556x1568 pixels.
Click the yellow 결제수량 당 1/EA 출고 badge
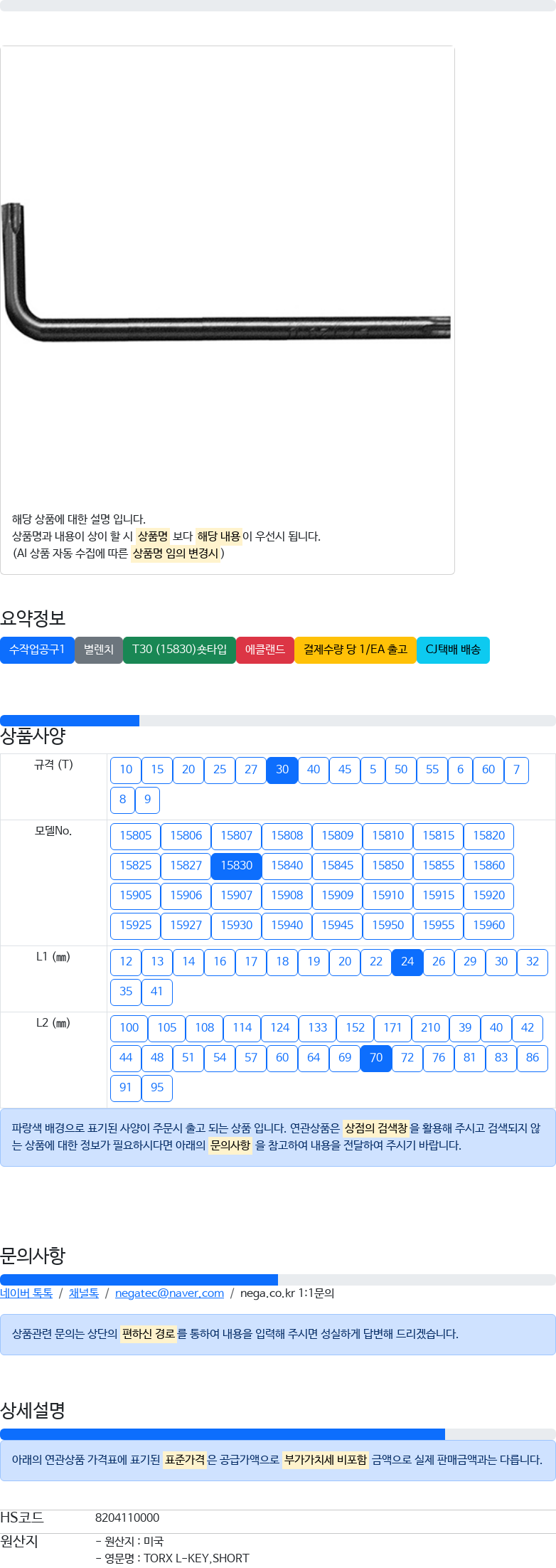tap(355, 650)
